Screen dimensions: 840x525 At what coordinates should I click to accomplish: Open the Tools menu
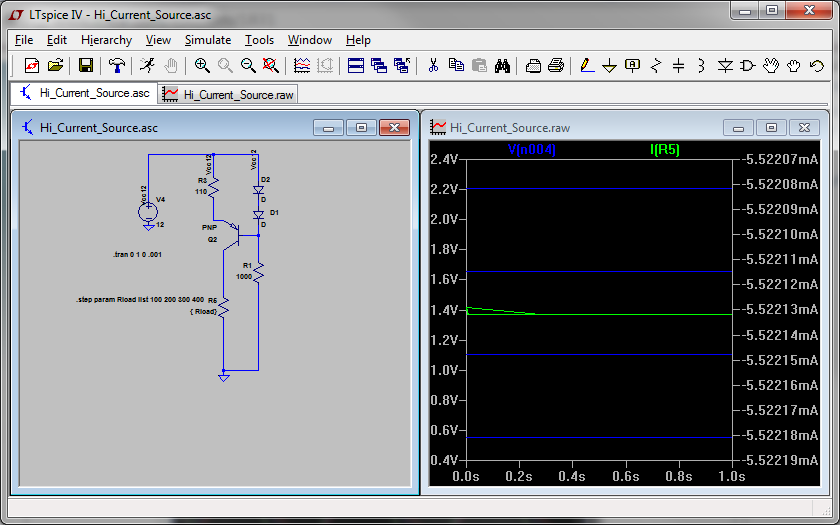[259, 40]
